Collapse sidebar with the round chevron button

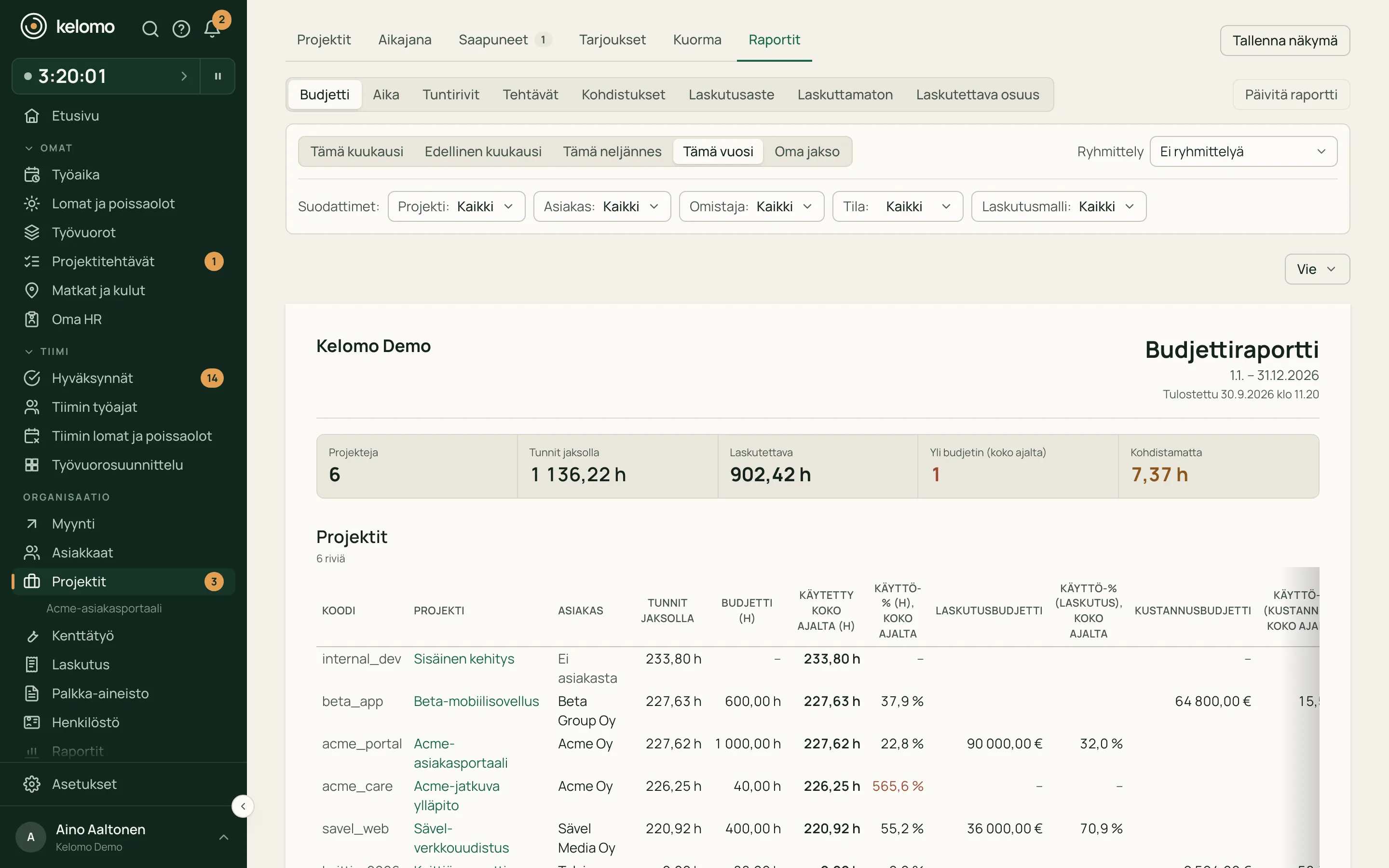tap(243, 806)
